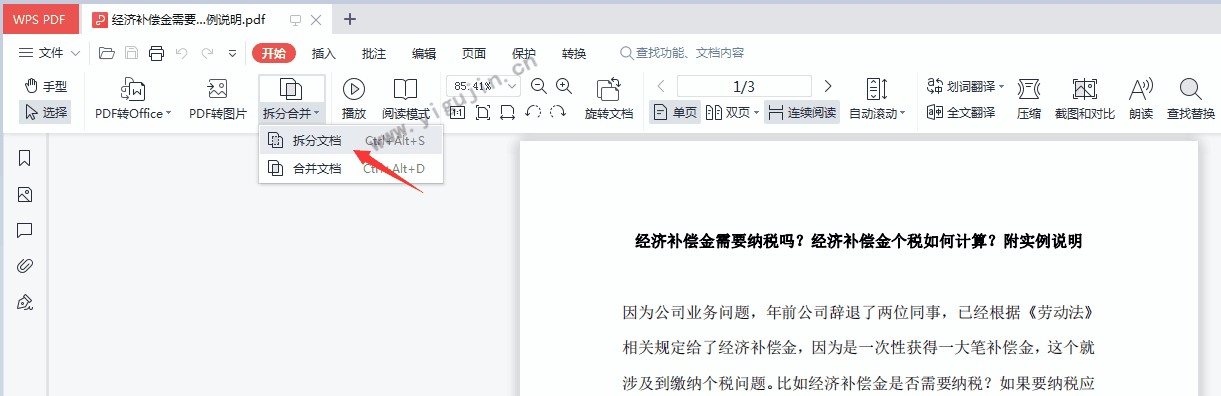Viewport: 1221px width, 396px height.
Task: Set view to actual size 1:1
Action: pyautogui.click(x=457, y=112)
